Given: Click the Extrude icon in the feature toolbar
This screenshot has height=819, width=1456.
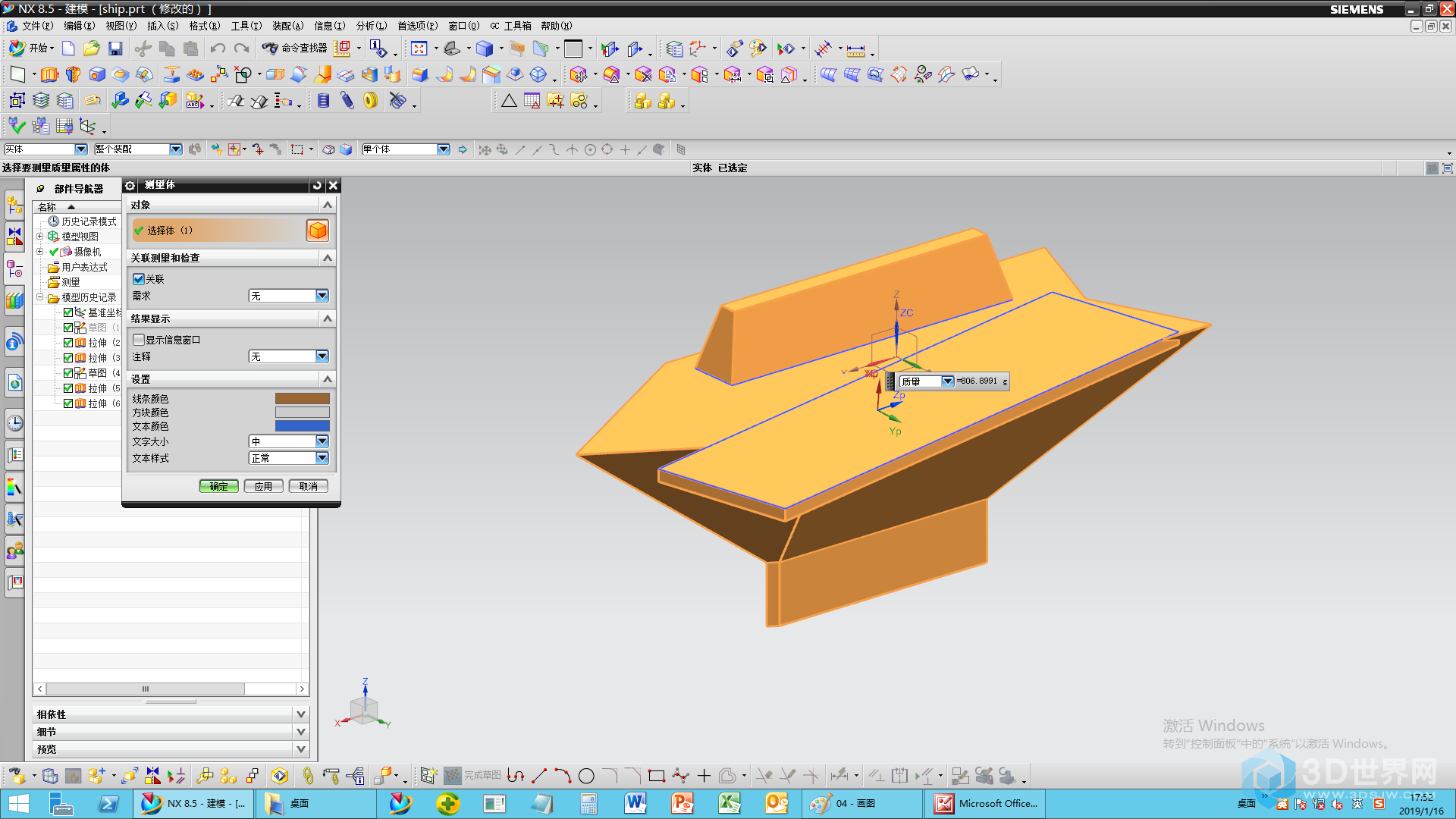Looking at the screenshot, I should [49, 74].
